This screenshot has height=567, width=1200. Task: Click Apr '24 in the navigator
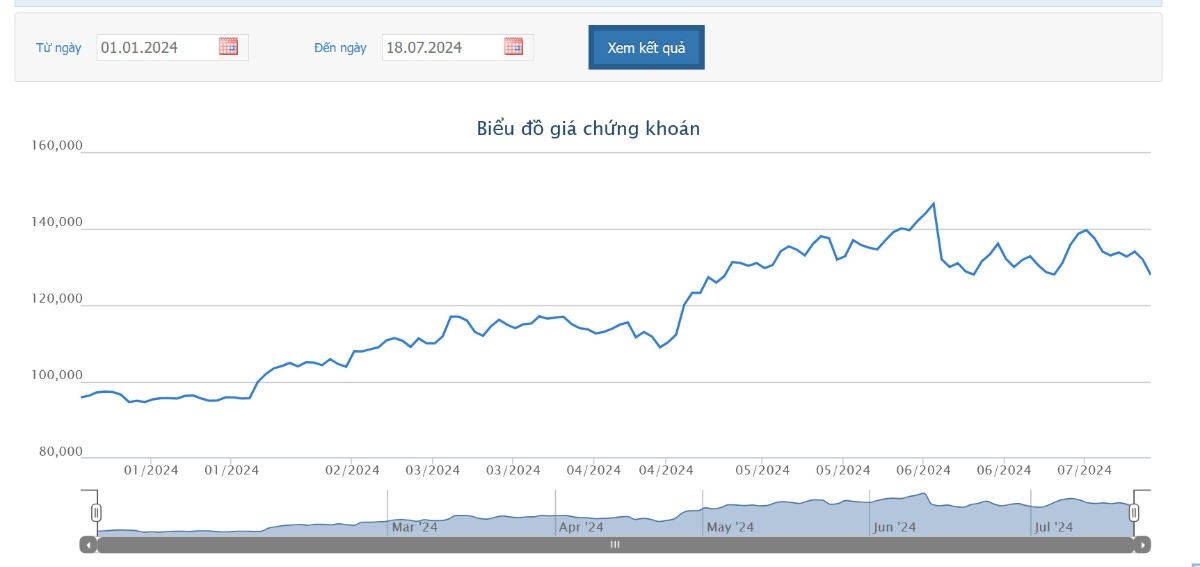[x=581, y=527]
